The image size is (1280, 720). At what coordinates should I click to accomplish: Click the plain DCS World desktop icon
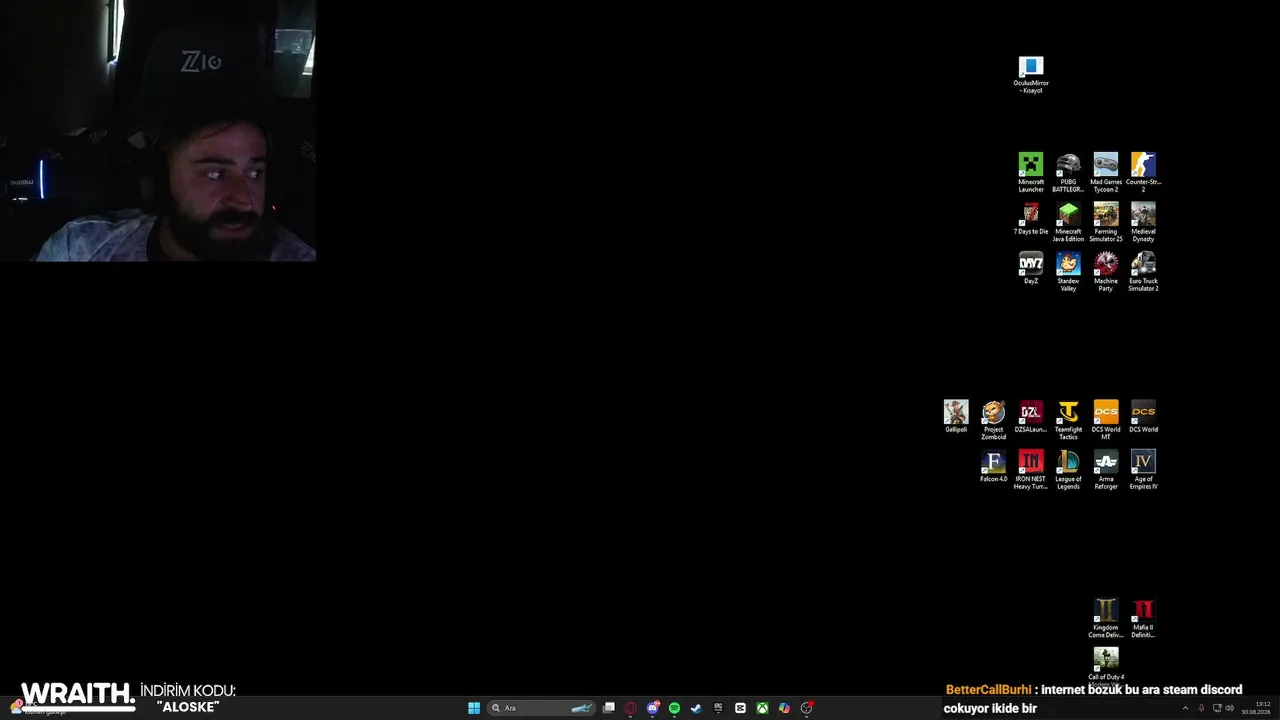point(1143,416)
